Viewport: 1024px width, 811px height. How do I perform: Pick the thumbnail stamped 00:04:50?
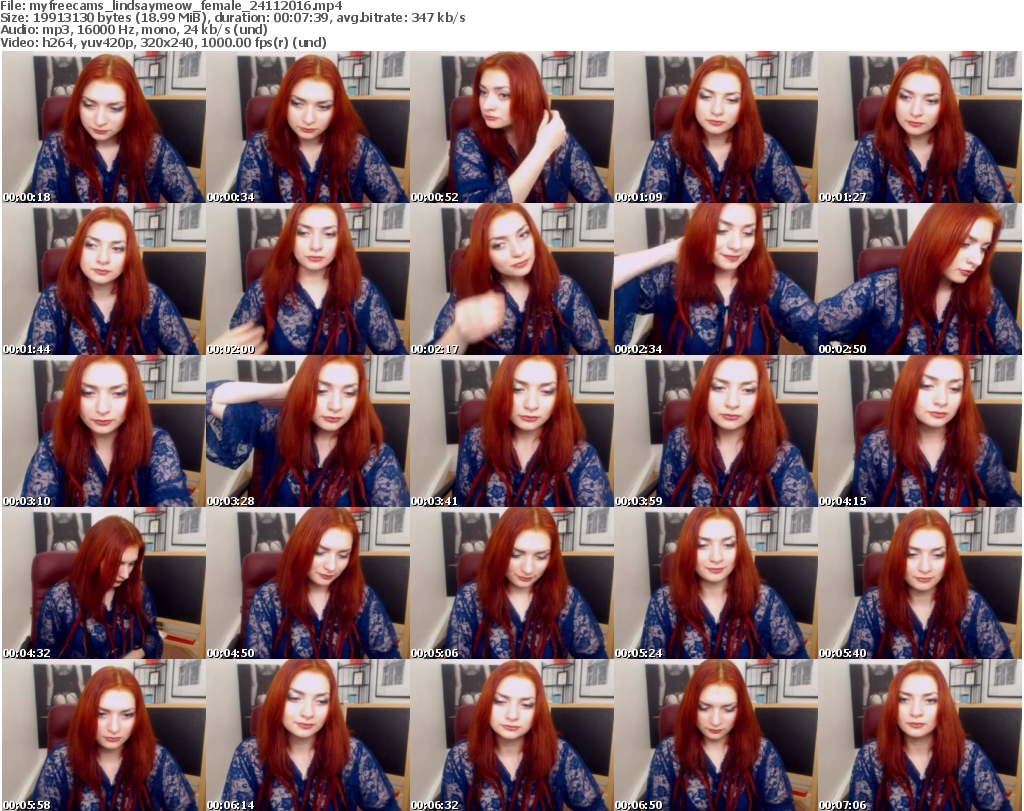(x=308, y=583)
